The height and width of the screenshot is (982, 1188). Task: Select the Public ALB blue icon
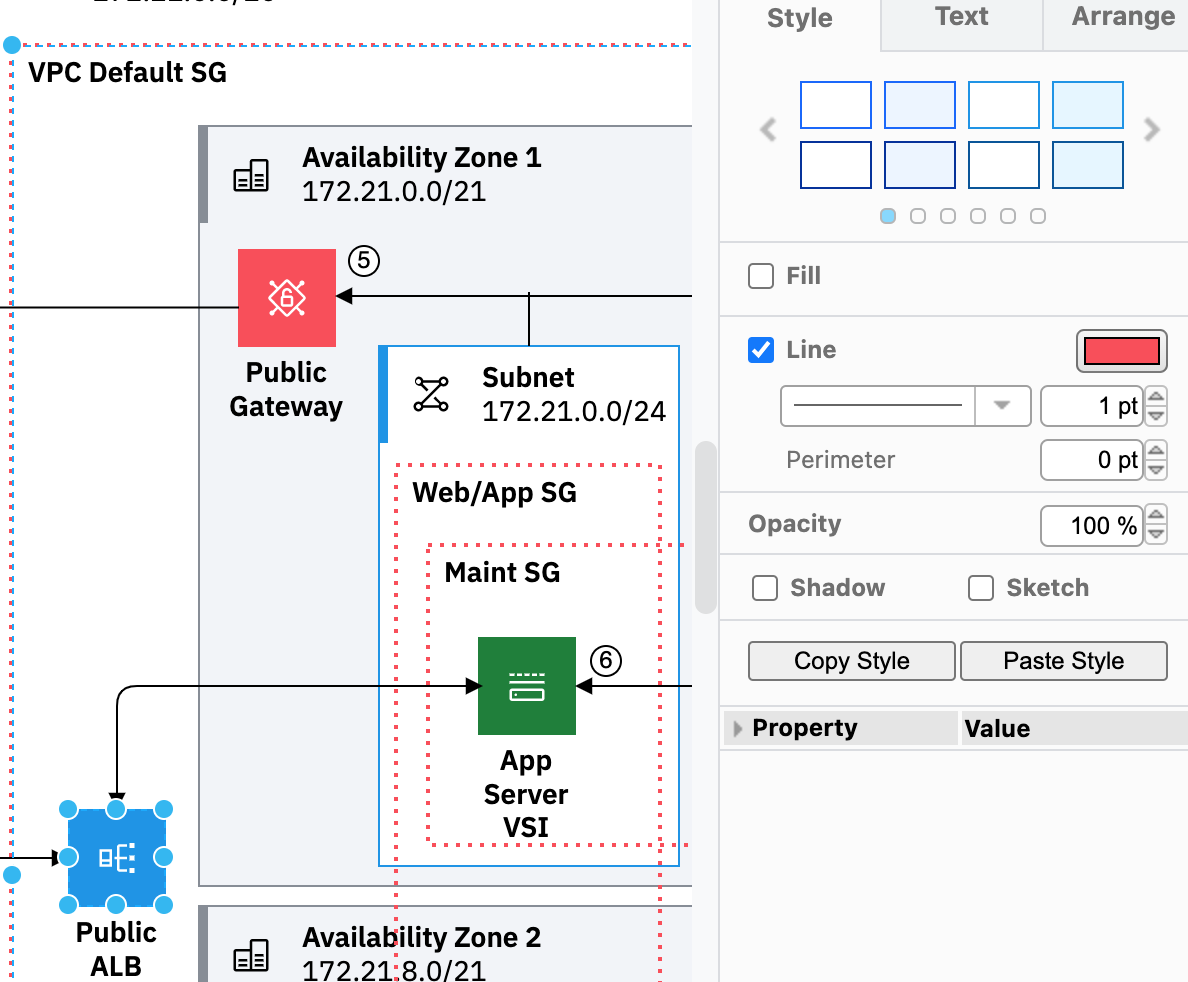pos(116,857)
